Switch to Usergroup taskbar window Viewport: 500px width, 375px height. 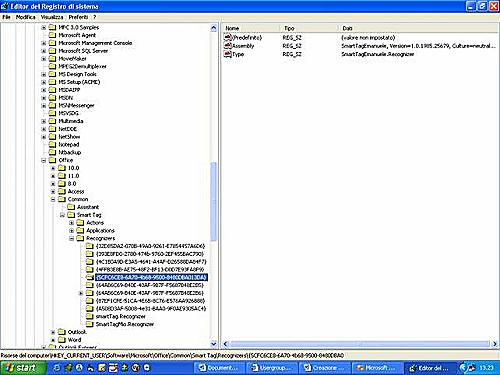pos(271,368)
